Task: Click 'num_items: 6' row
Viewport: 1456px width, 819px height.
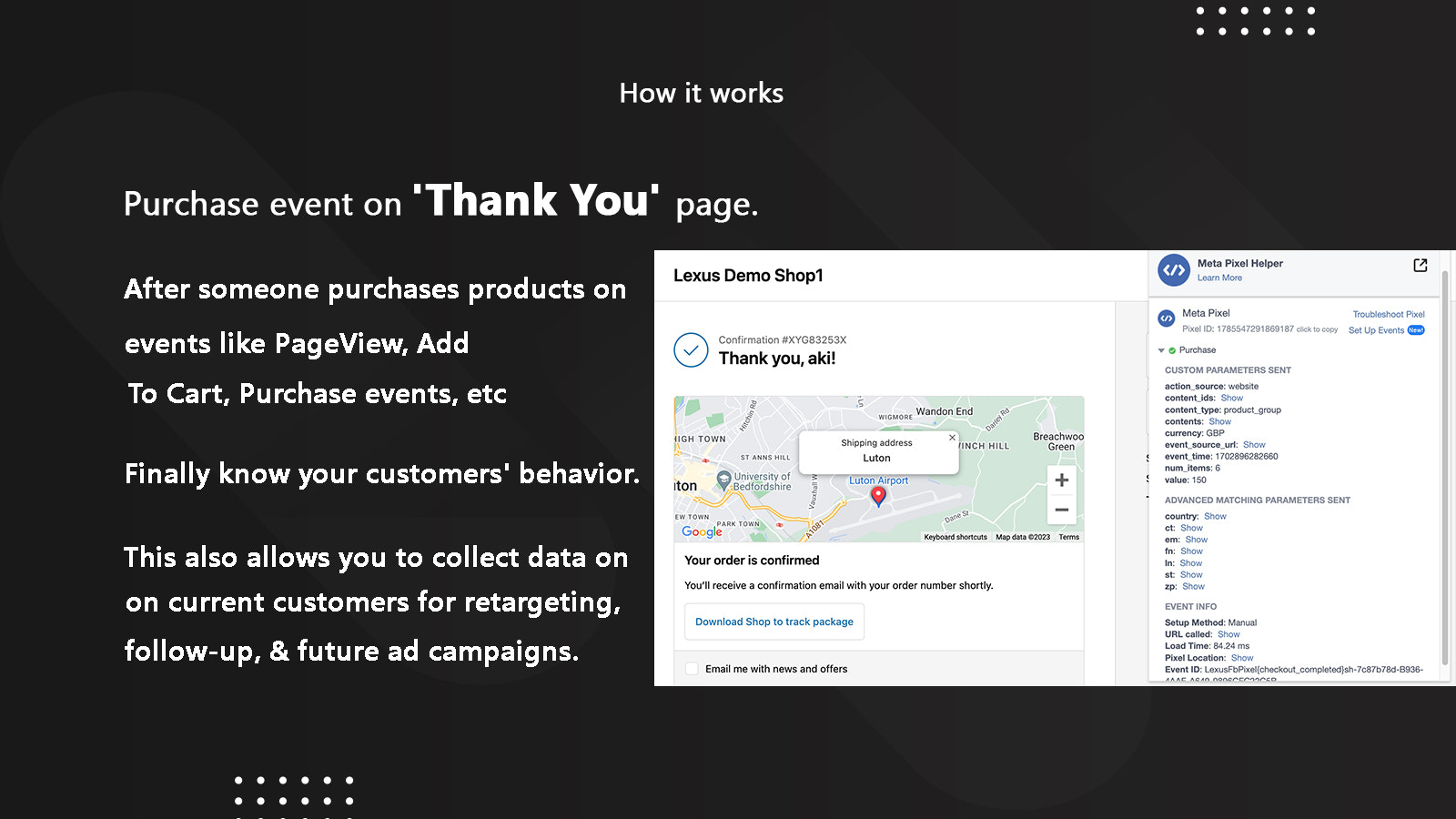Action: (x=1192, y=469)
